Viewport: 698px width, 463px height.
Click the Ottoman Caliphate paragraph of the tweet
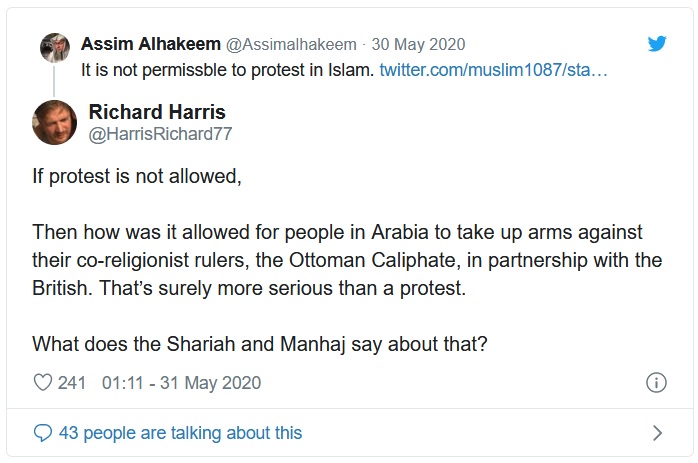click(x=335, y=260)
